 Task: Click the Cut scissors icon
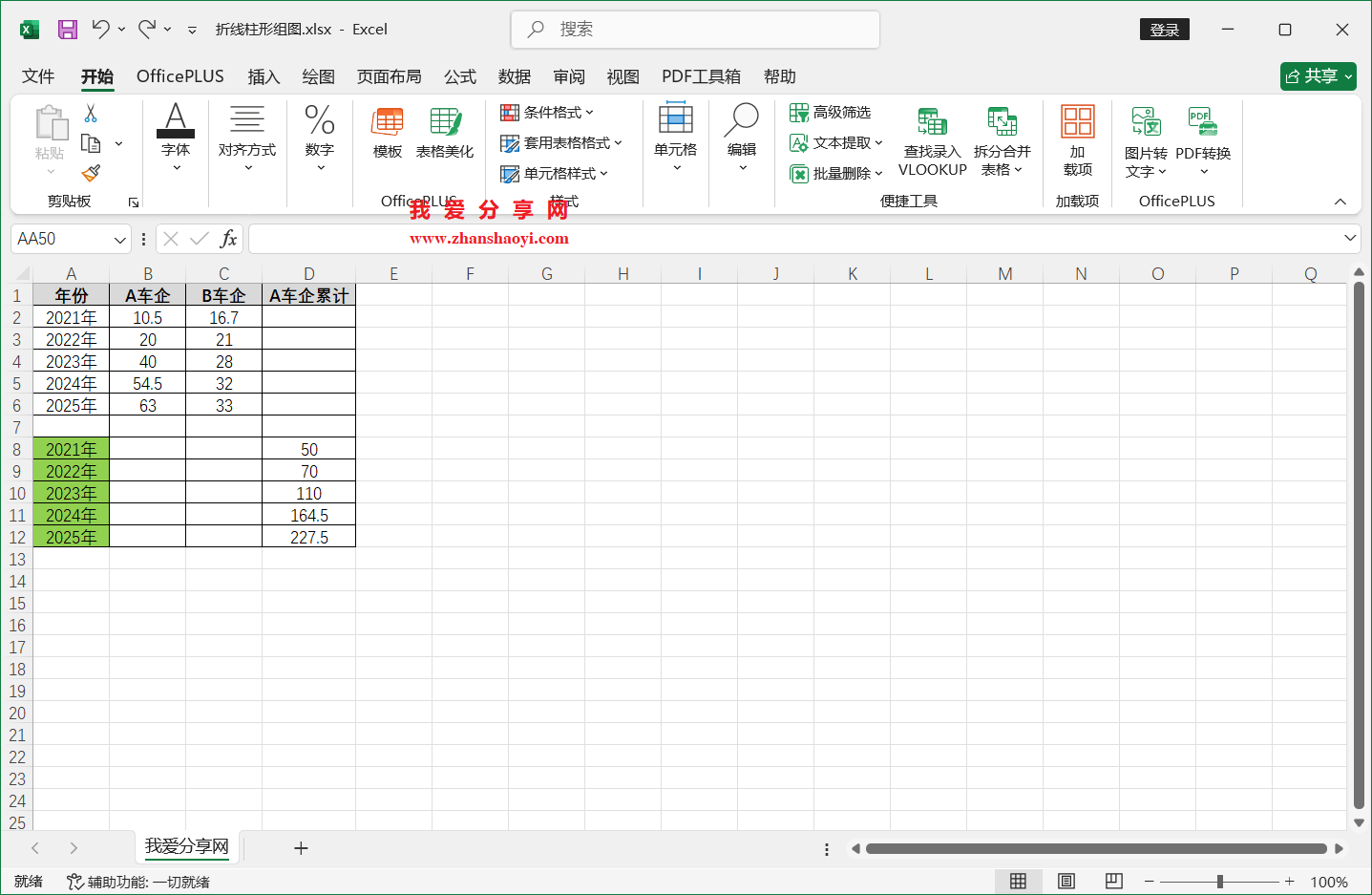coord(91,114)
